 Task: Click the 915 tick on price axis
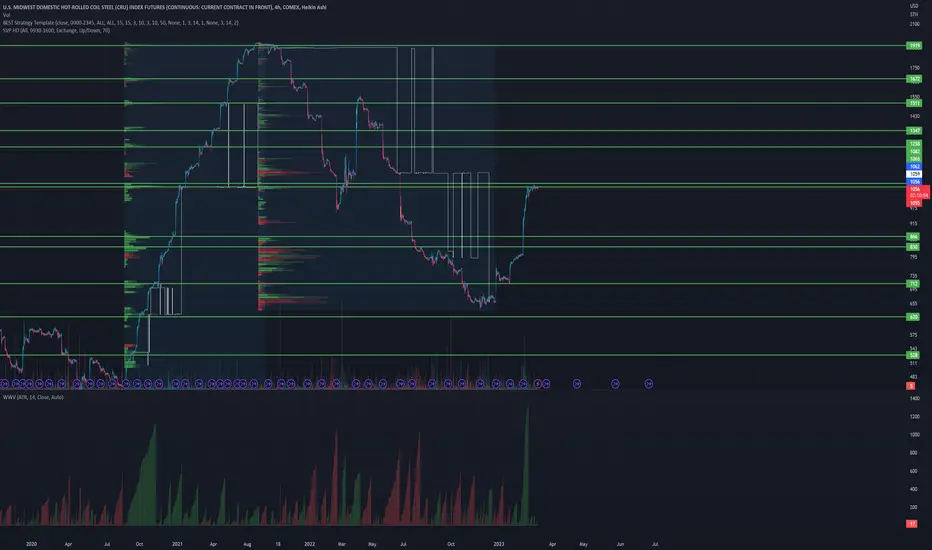(914, 224)
